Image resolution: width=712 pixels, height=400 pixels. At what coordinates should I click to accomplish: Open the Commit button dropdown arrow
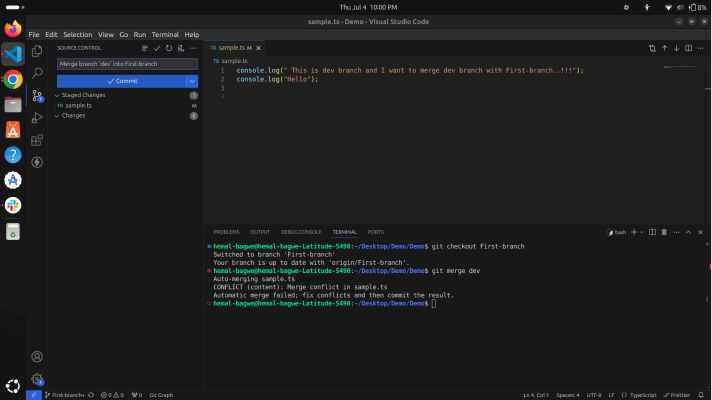pos(192,81)
